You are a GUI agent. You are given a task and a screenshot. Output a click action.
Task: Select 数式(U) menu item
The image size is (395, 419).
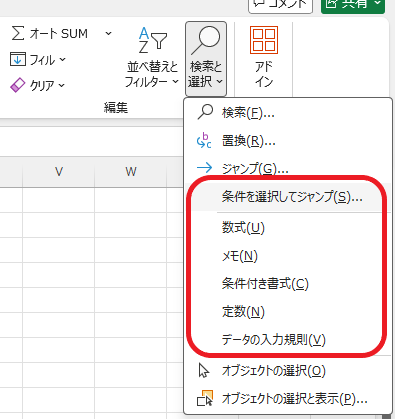point(288,228)
